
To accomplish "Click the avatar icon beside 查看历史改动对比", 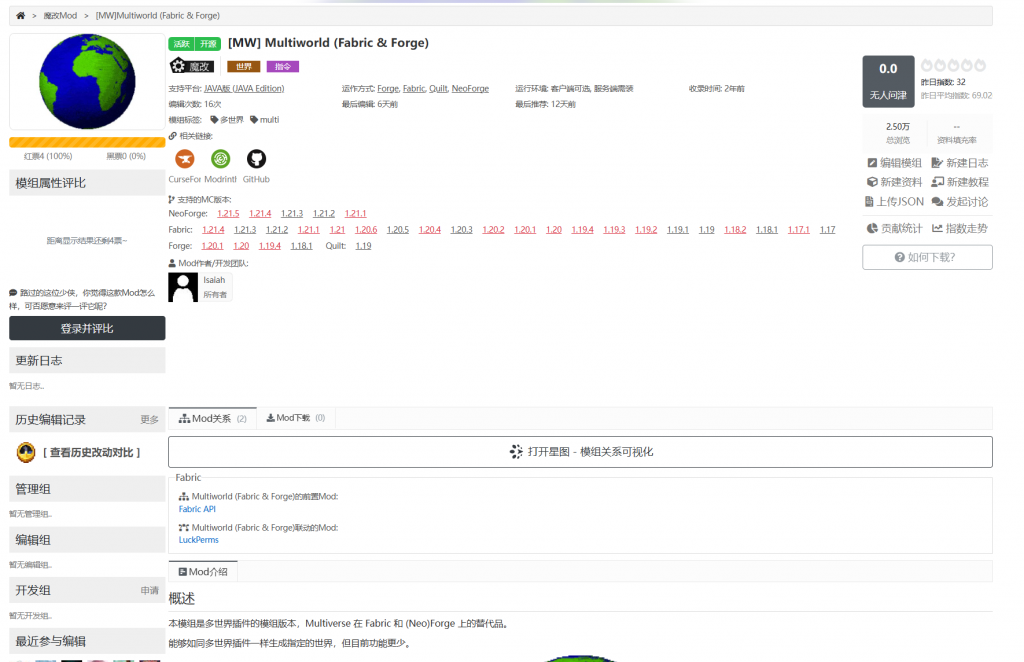I will [26, 452].
